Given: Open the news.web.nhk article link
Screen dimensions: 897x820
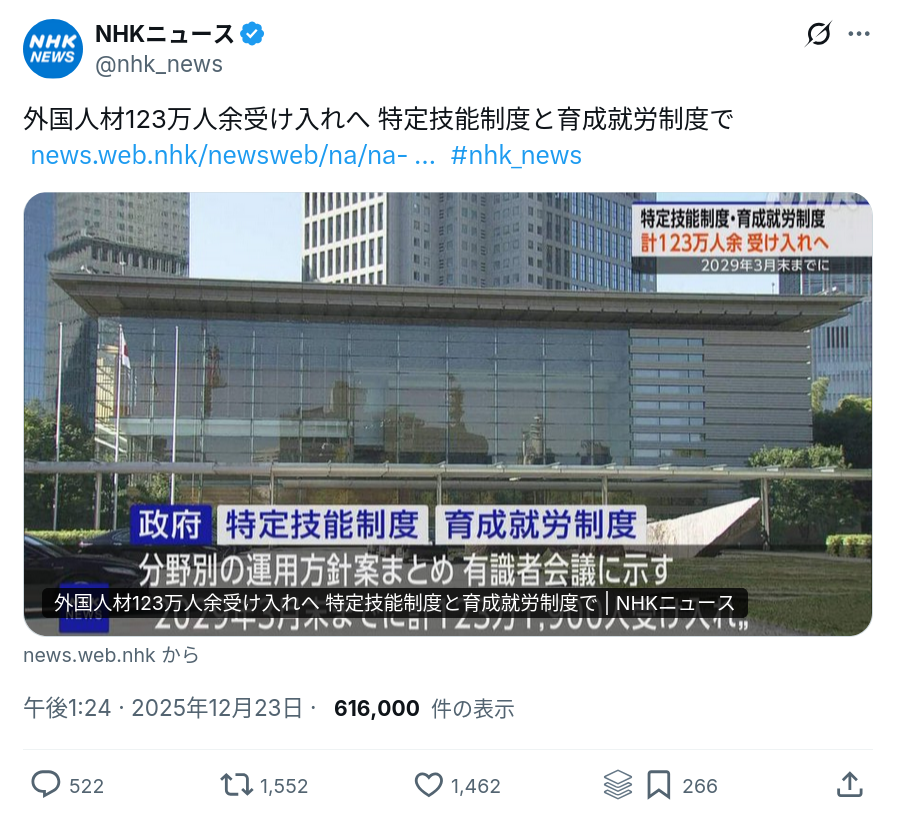Looking at the screenshot, I should [232, 155].
